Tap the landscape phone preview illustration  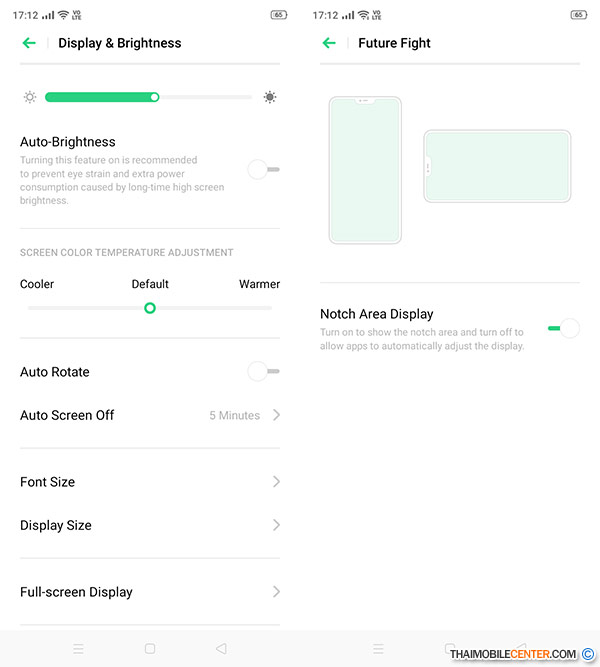pos(497,166)
